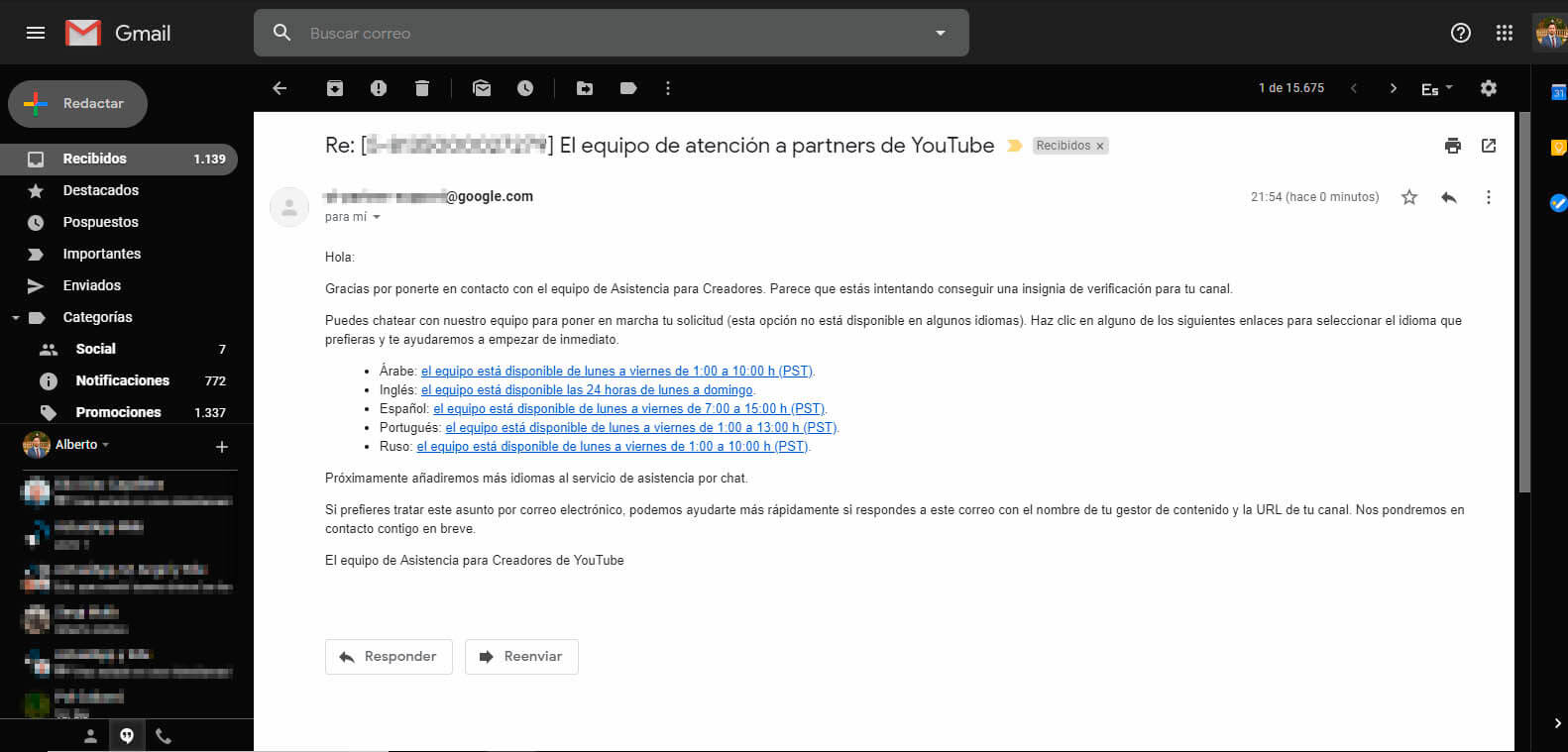
Task: Mark email as unread
Action: [482, 88]
